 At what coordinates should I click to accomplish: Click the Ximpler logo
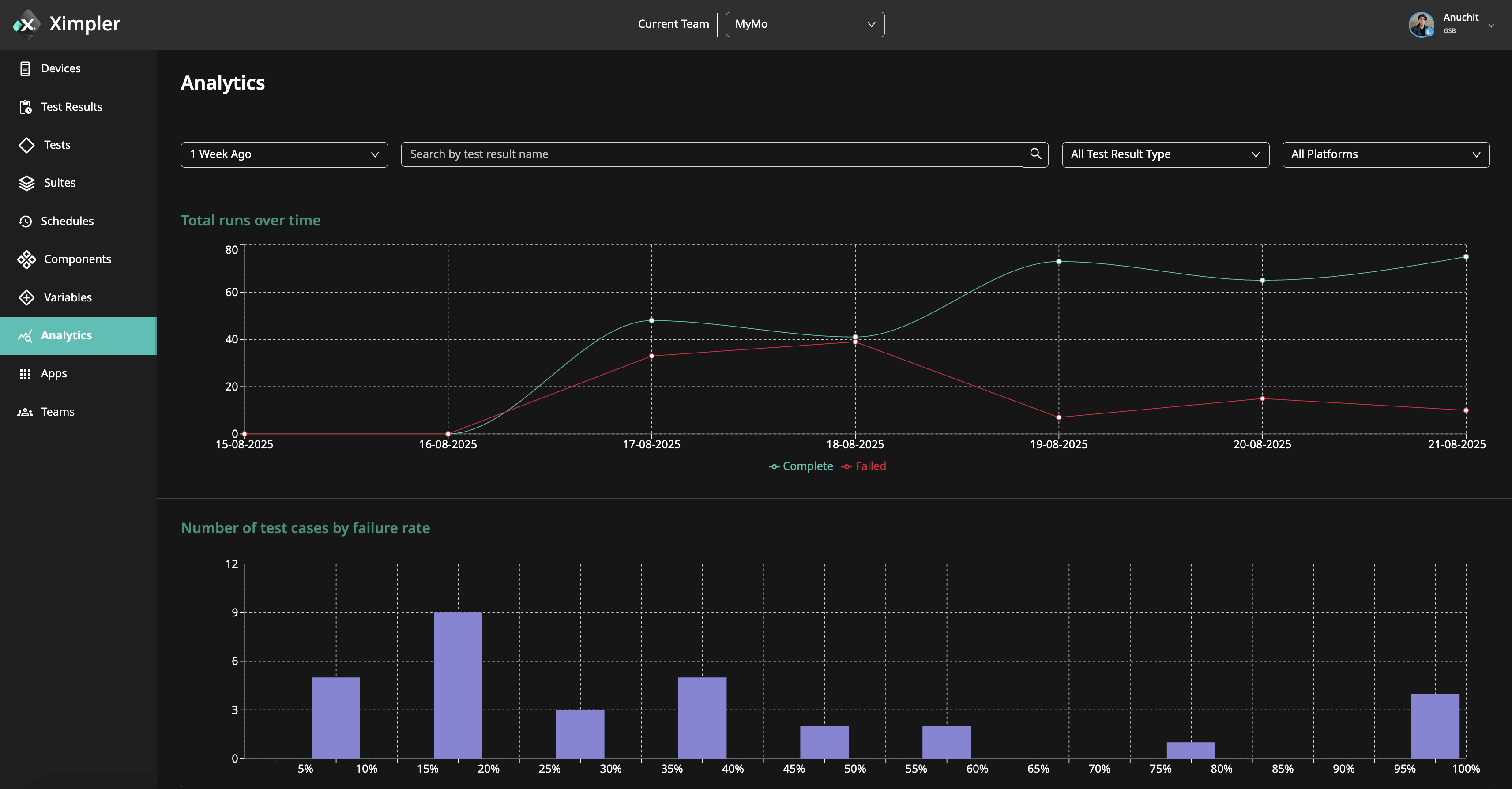pos(67,23)
